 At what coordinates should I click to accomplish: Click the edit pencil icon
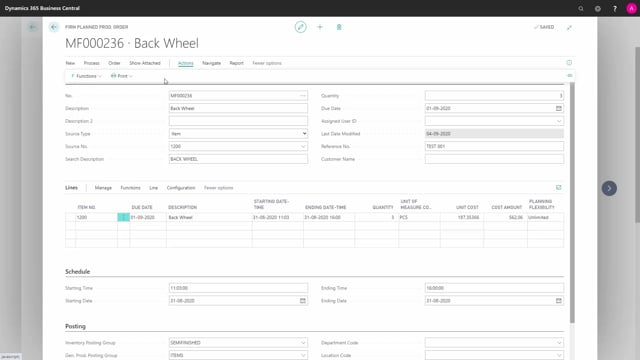(x=300, y=27)
